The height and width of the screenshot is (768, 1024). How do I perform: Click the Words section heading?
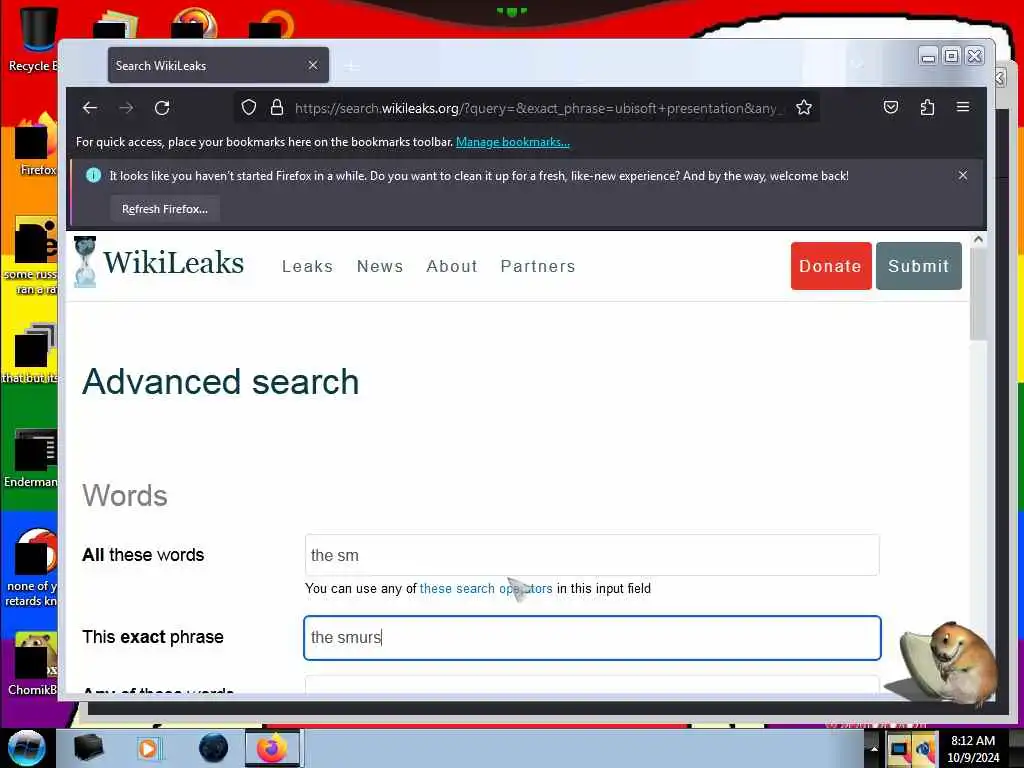pyautogui.click(x=125, y=496)
